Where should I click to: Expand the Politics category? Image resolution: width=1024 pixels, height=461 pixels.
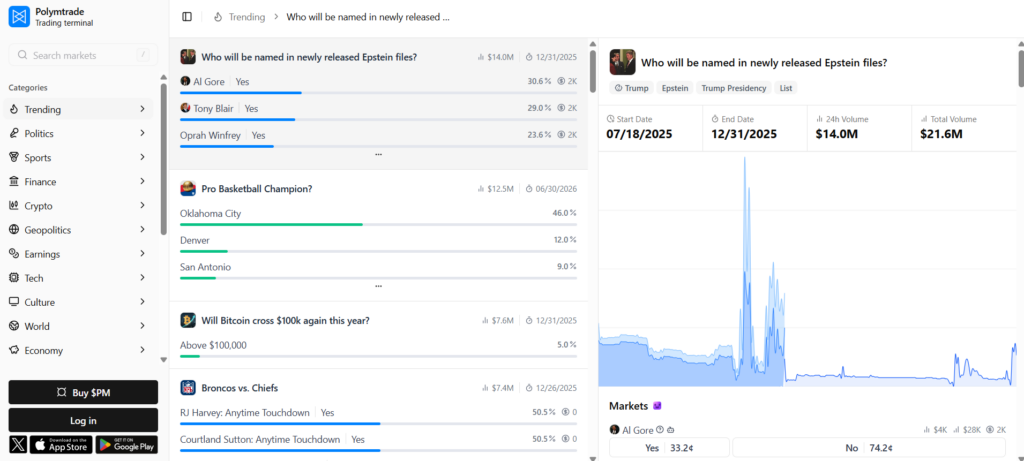coord(79,134)
